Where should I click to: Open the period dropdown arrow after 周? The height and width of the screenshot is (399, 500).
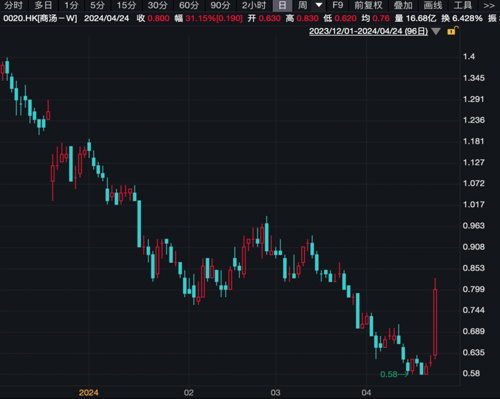click(319, 5)
